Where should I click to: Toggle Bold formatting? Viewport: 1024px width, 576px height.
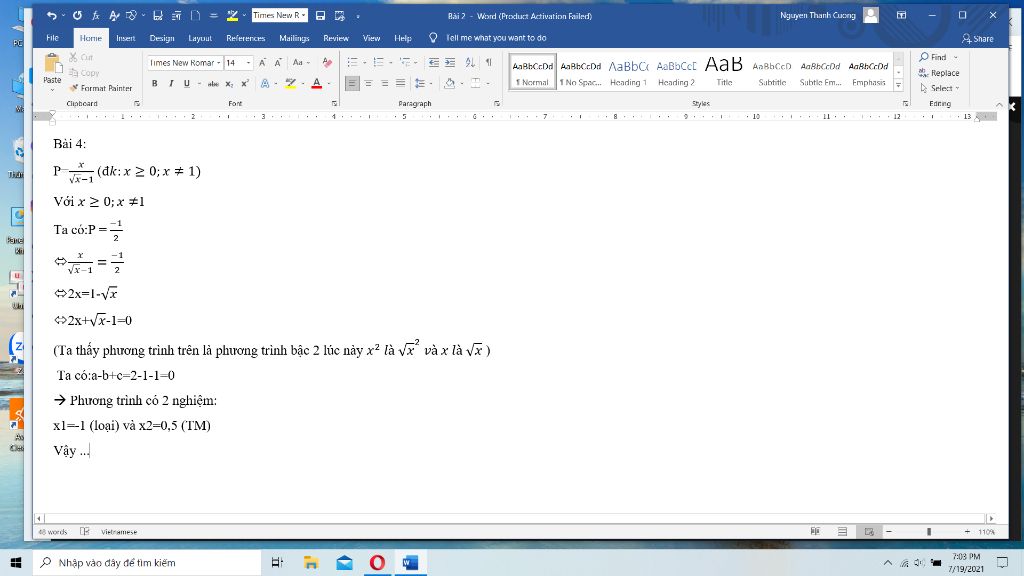[x=155, y=84]
